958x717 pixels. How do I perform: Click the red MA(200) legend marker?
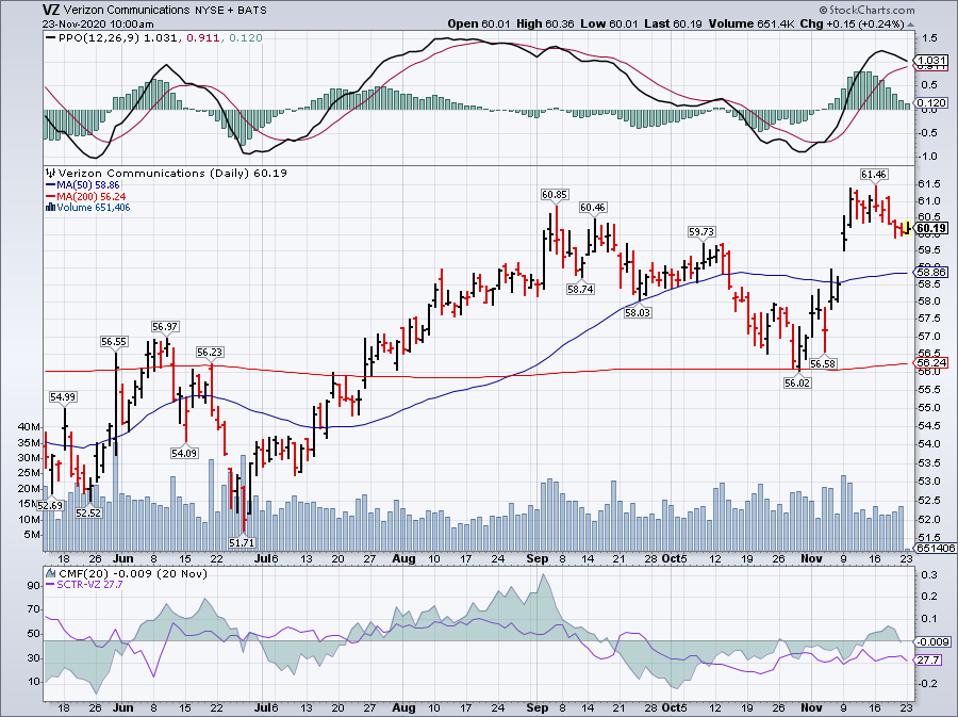[x=50, y=197]
